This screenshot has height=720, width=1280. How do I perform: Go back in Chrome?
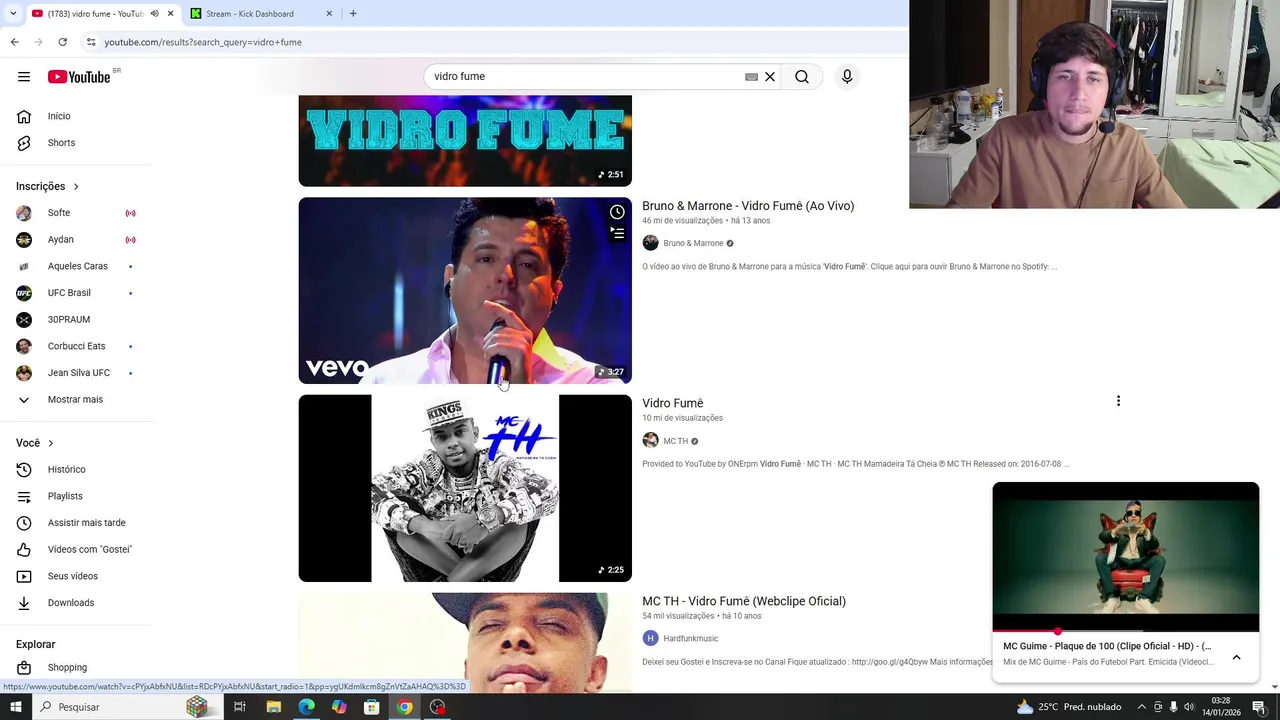[14, 42]
